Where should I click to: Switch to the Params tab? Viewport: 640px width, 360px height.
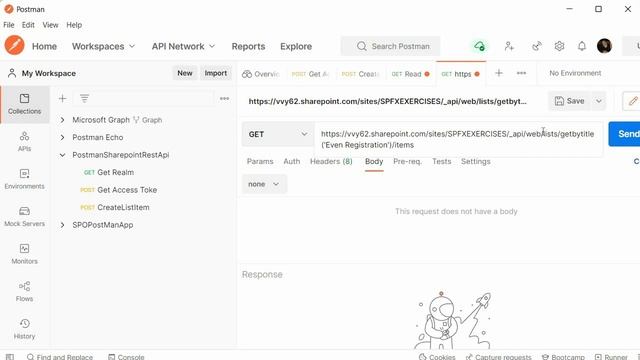[x=260, y=161]
